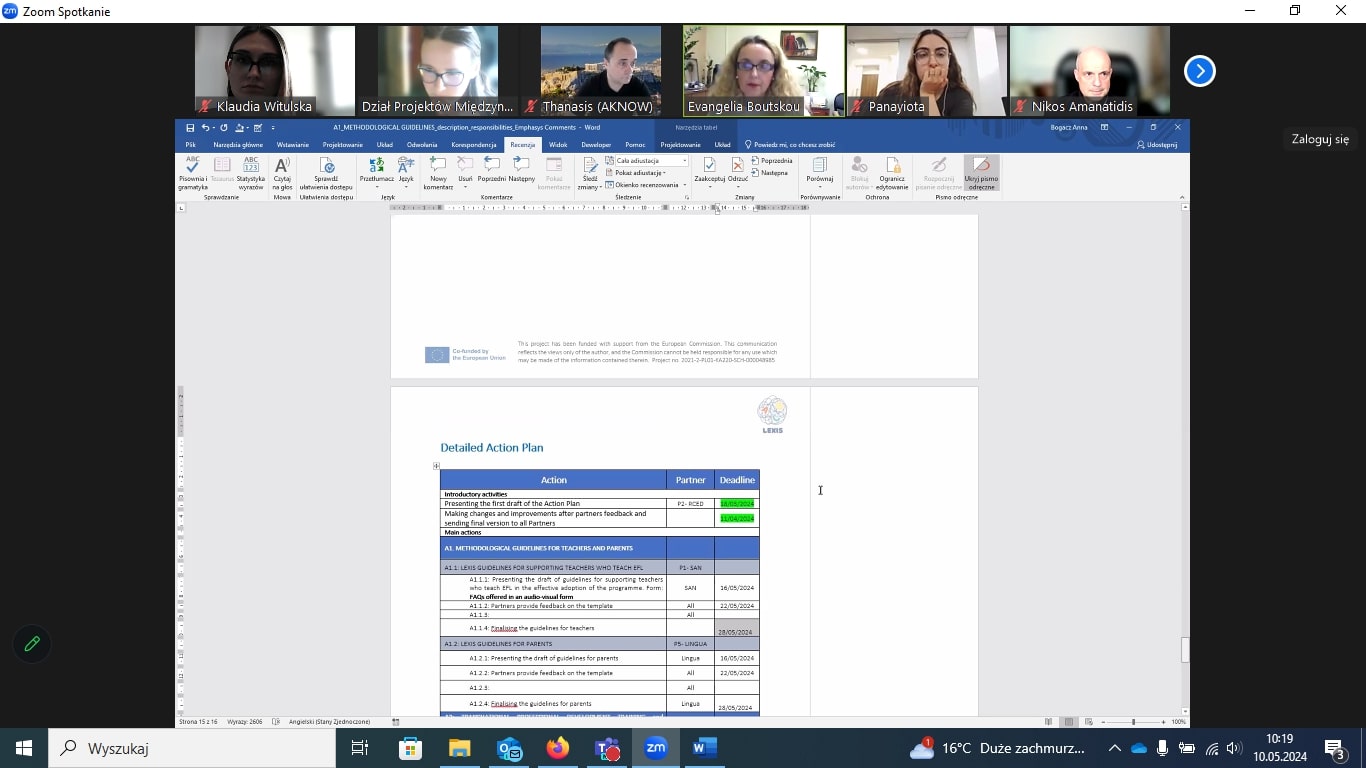This screenshot has height=768, width=1366.
Task: Click Powiedz mi, co chcesz zrobić
Action: click(790, 145)
